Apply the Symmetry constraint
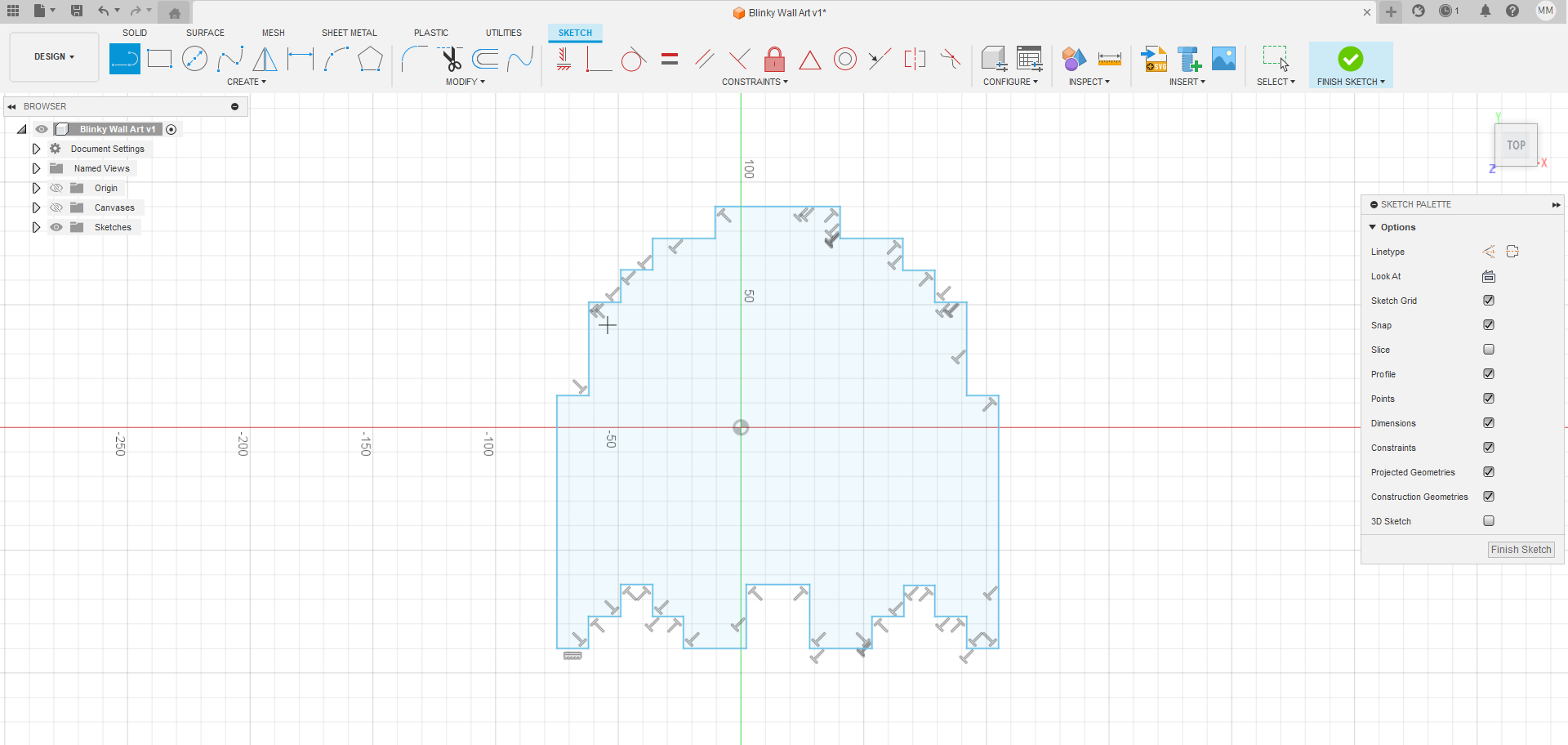Viewport: 1568px width, 745px height. coord(915,59)
